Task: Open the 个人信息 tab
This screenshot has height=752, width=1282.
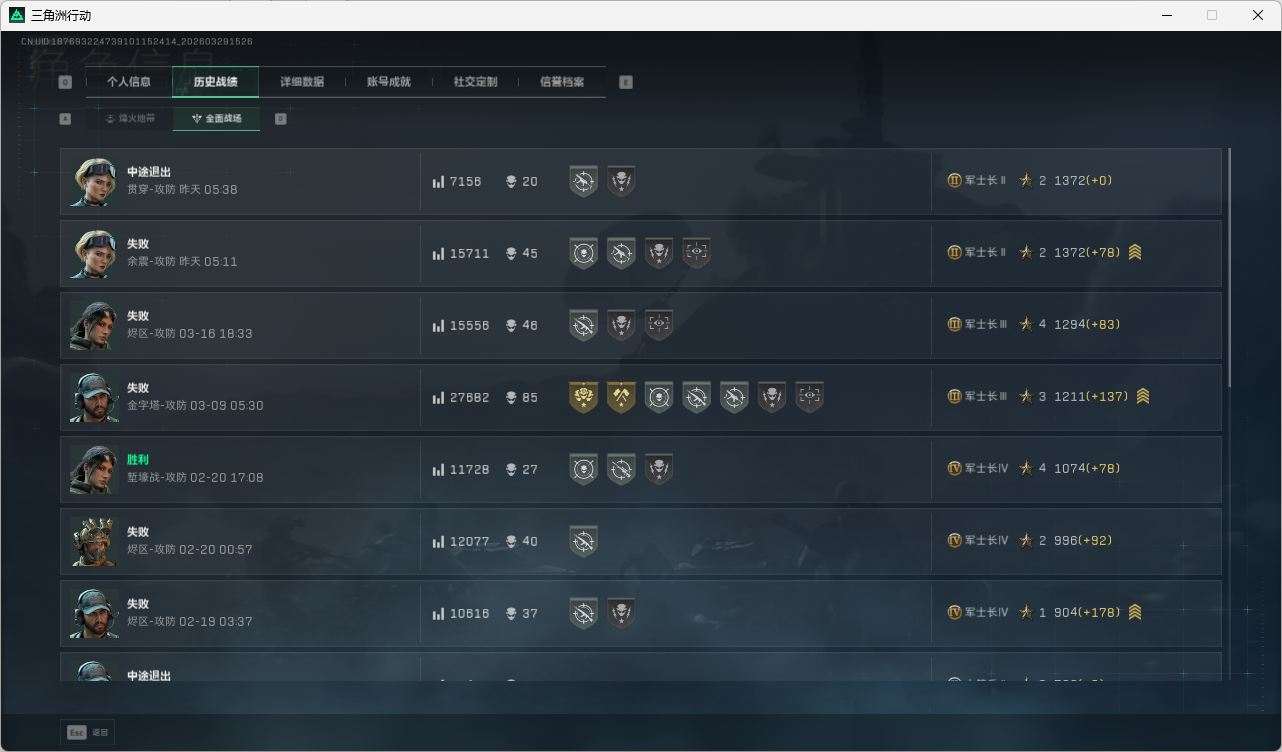Action: [129, 82]
